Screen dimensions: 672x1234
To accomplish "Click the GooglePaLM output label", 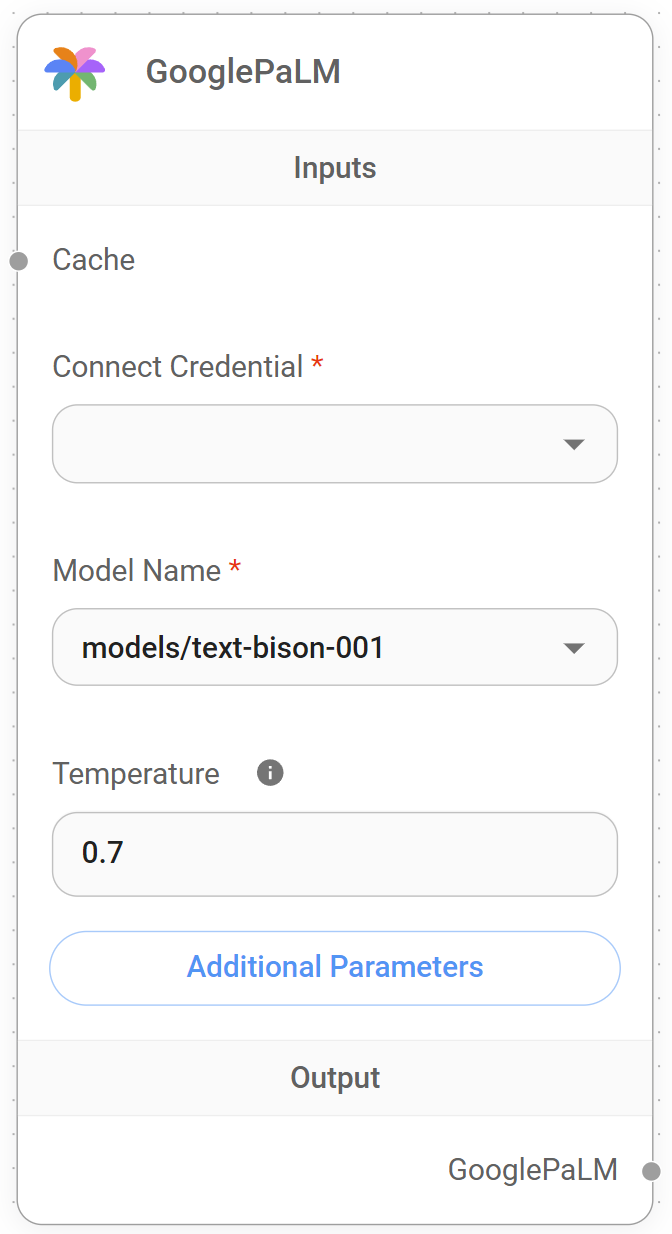I will pyautogui.click(x=532, y=1170).
